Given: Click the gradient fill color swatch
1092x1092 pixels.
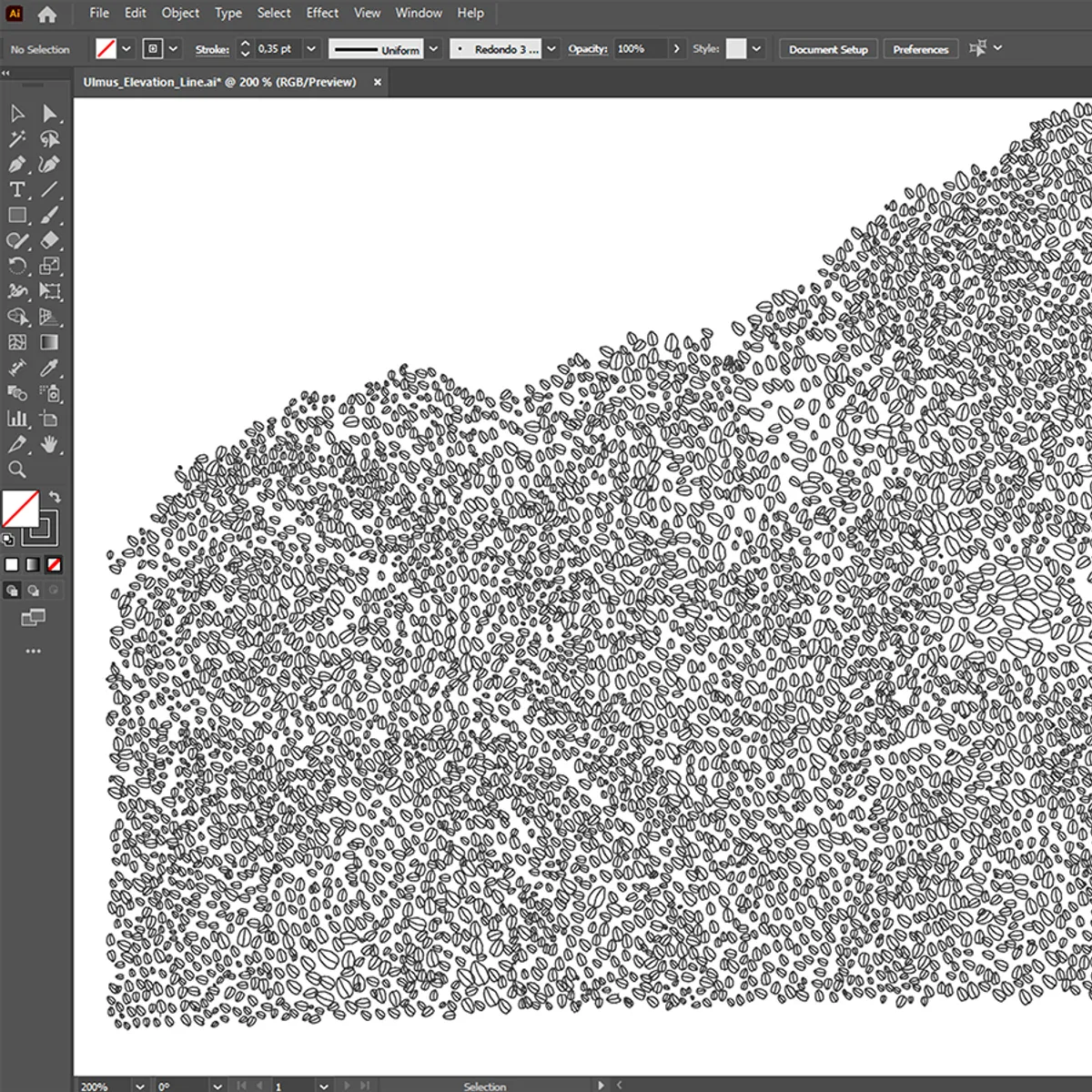Looking at the screenshot, I should [x=34, y=565].
